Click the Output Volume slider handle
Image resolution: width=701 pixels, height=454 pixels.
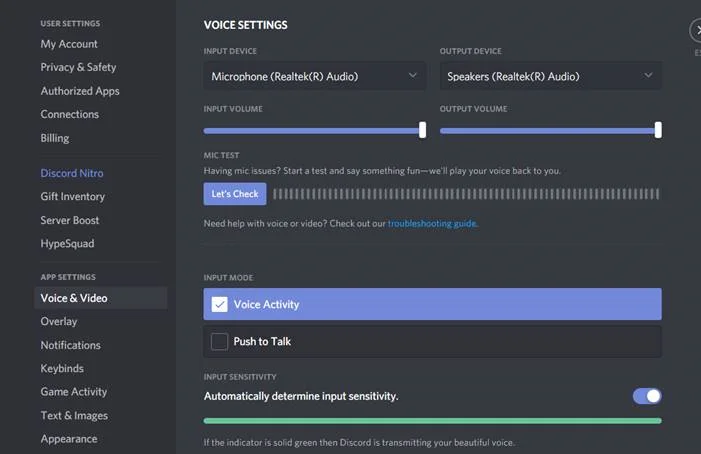[x=658, y=130]
